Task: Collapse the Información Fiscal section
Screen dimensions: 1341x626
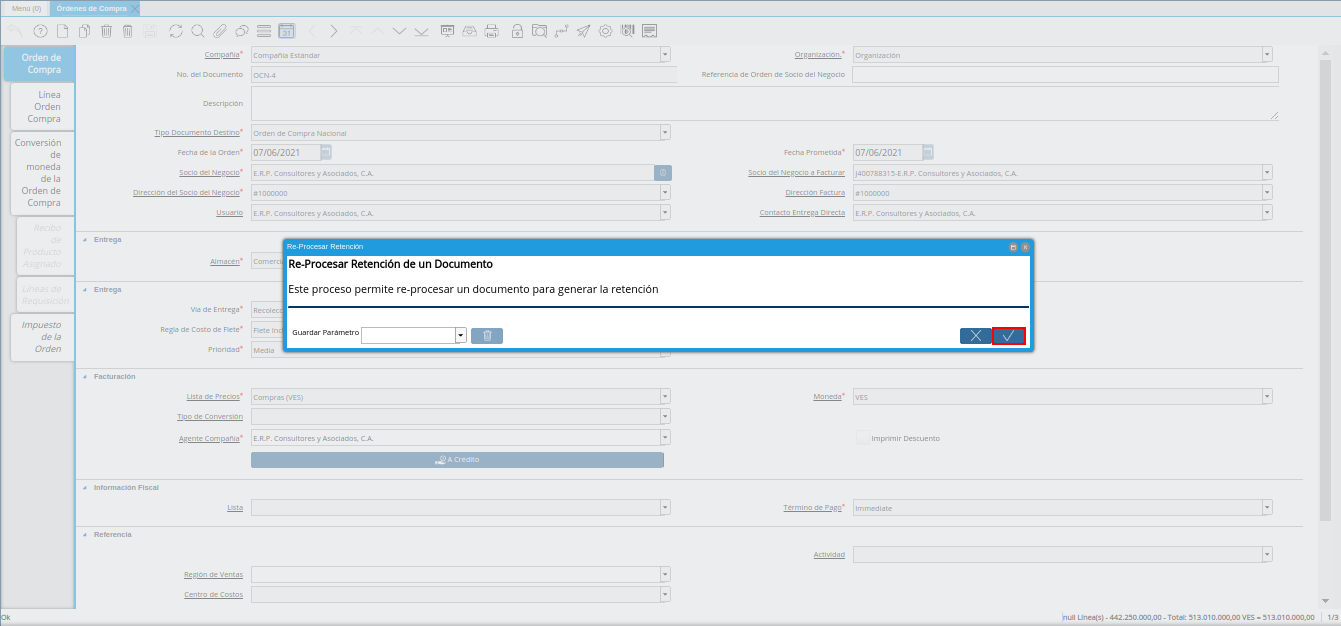Action: [x=84, y=487]
